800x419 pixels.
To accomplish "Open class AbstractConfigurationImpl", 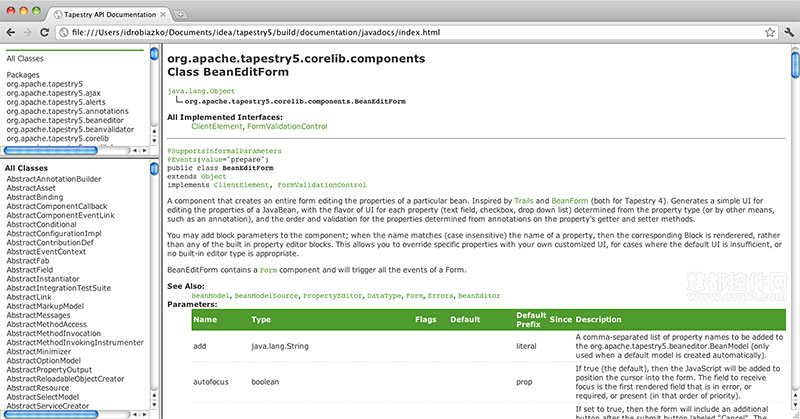I will [54, 234].
